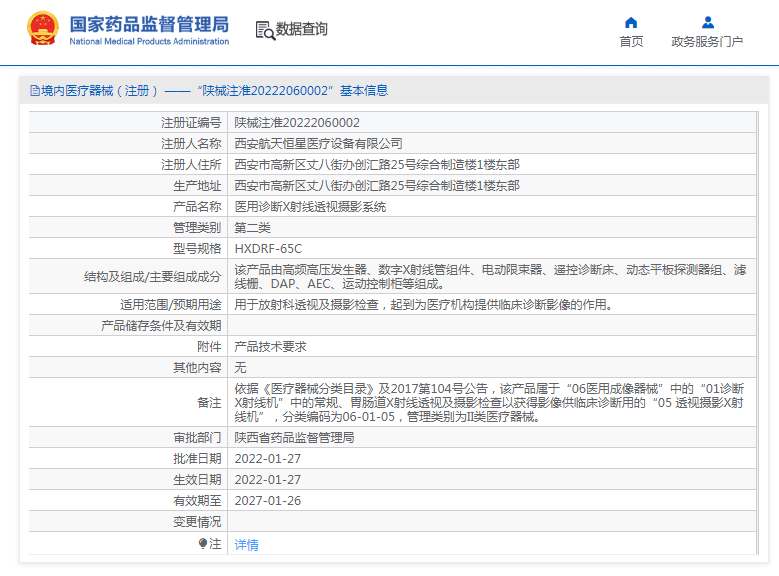Open the 首页 home link
The image size is (779, 576).
click(x=631, y=42)
